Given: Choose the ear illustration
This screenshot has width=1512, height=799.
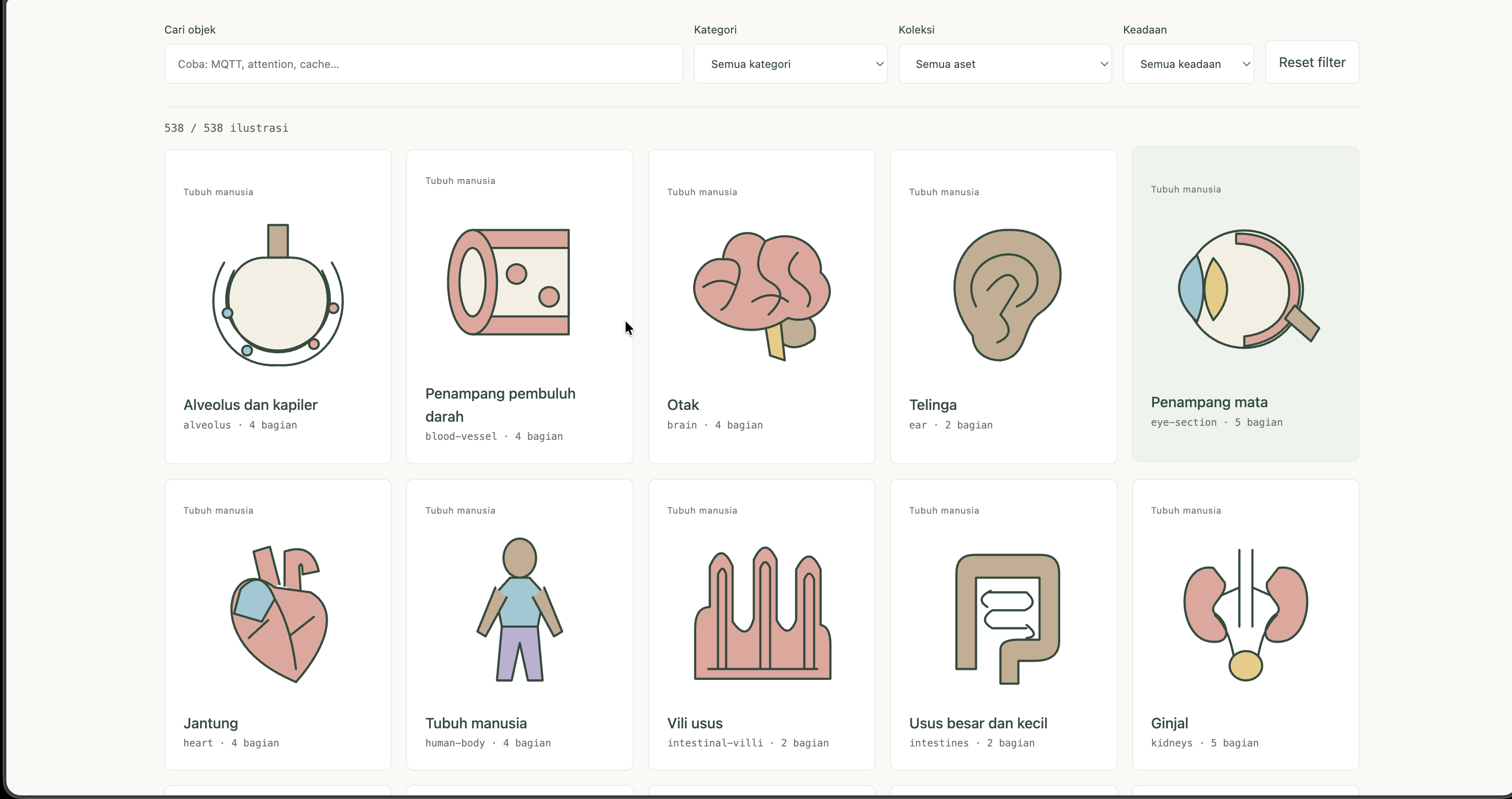Looking at the screenshot, I should tap(1007, 294).
